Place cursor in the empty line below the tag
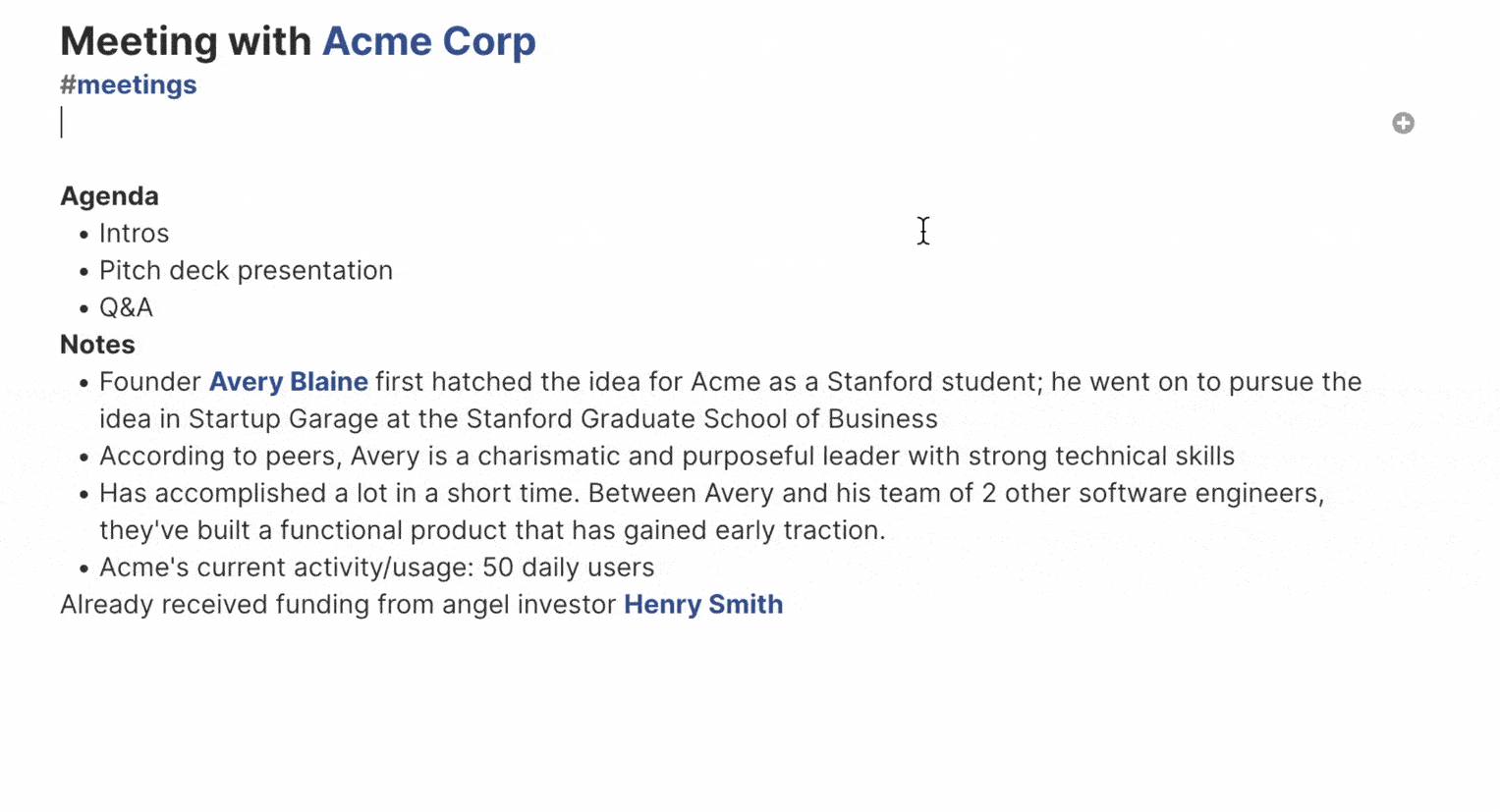 [688, 123]
